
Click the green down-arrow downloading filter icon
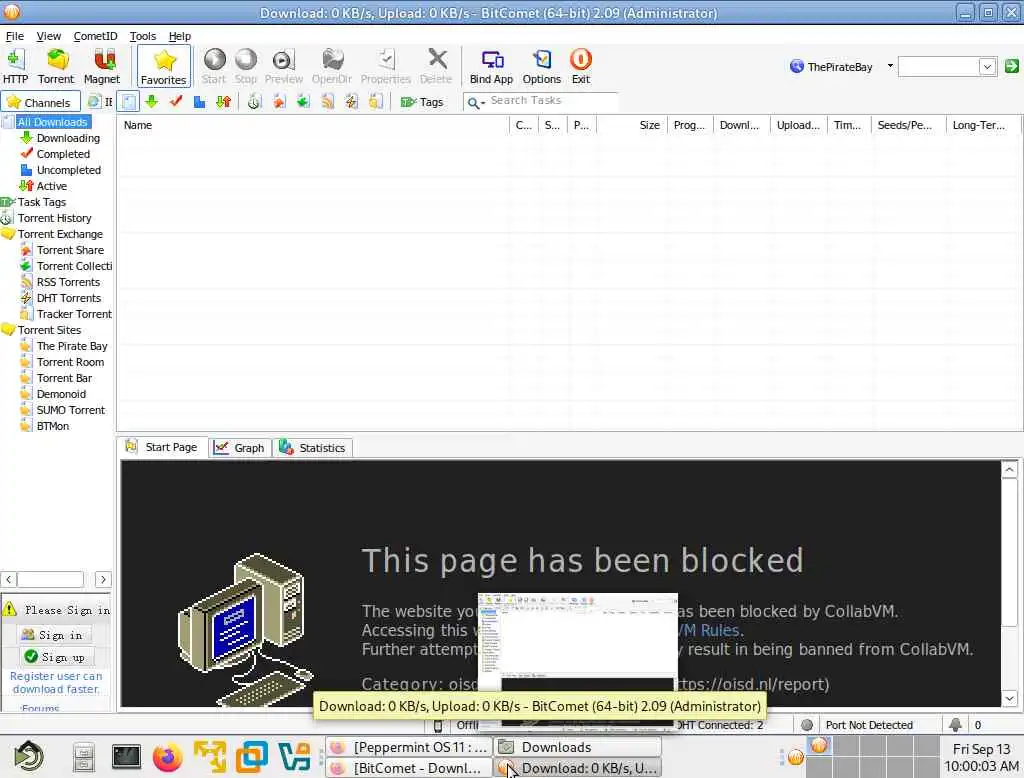tap(152, 102)
